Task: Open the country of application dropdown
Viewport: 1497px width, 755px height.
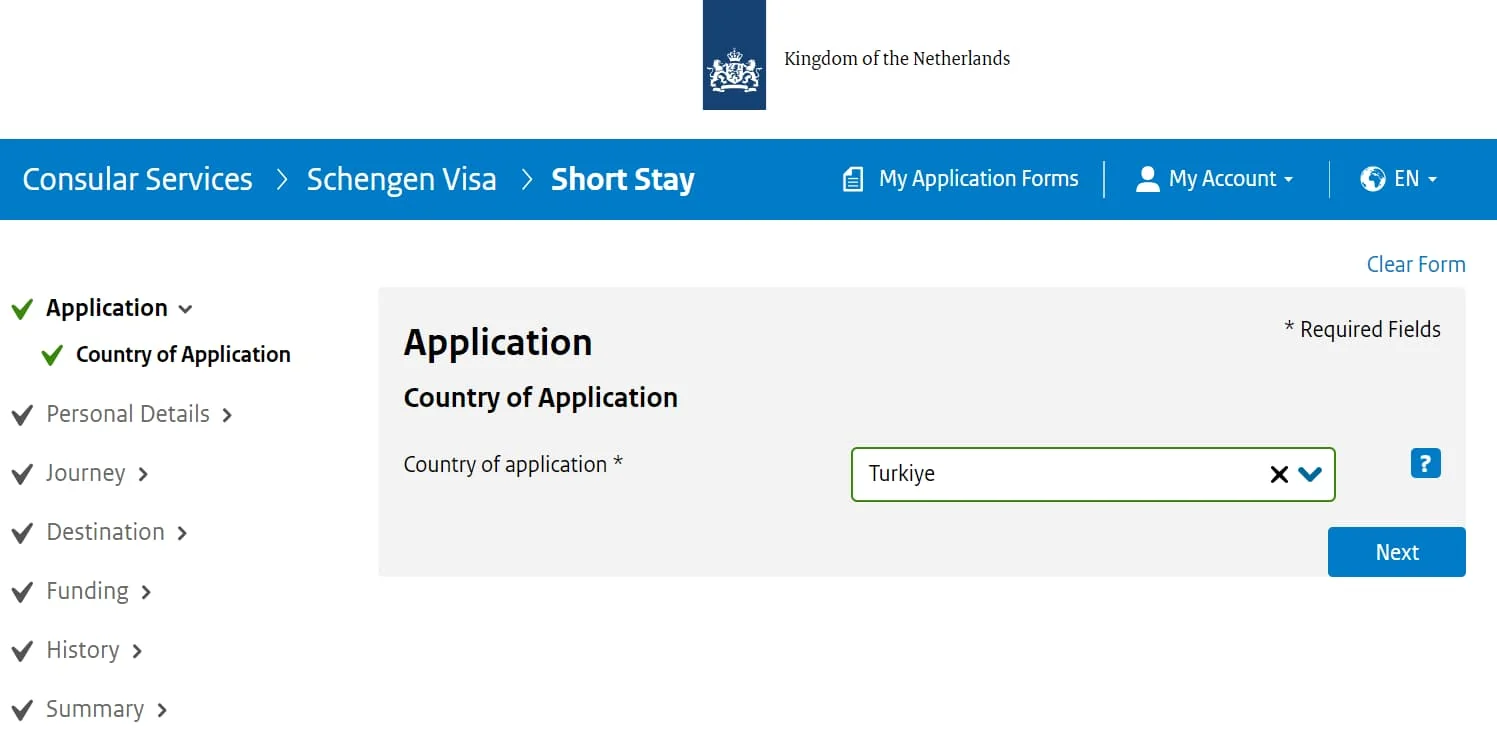Action: [x=1311, y=474]
